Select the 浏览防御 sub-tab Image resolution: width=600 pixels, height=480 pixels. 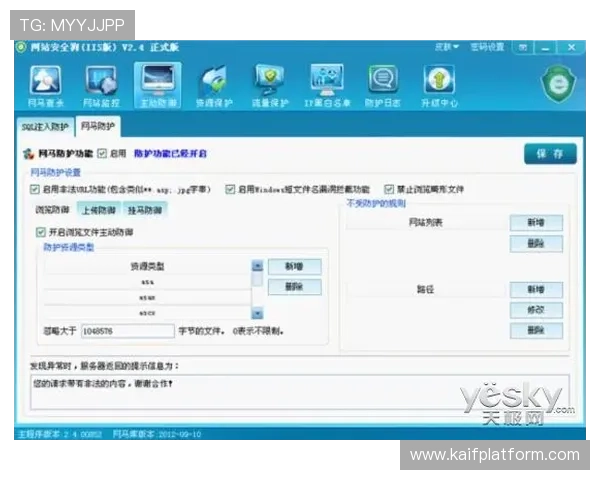point(52,210)
